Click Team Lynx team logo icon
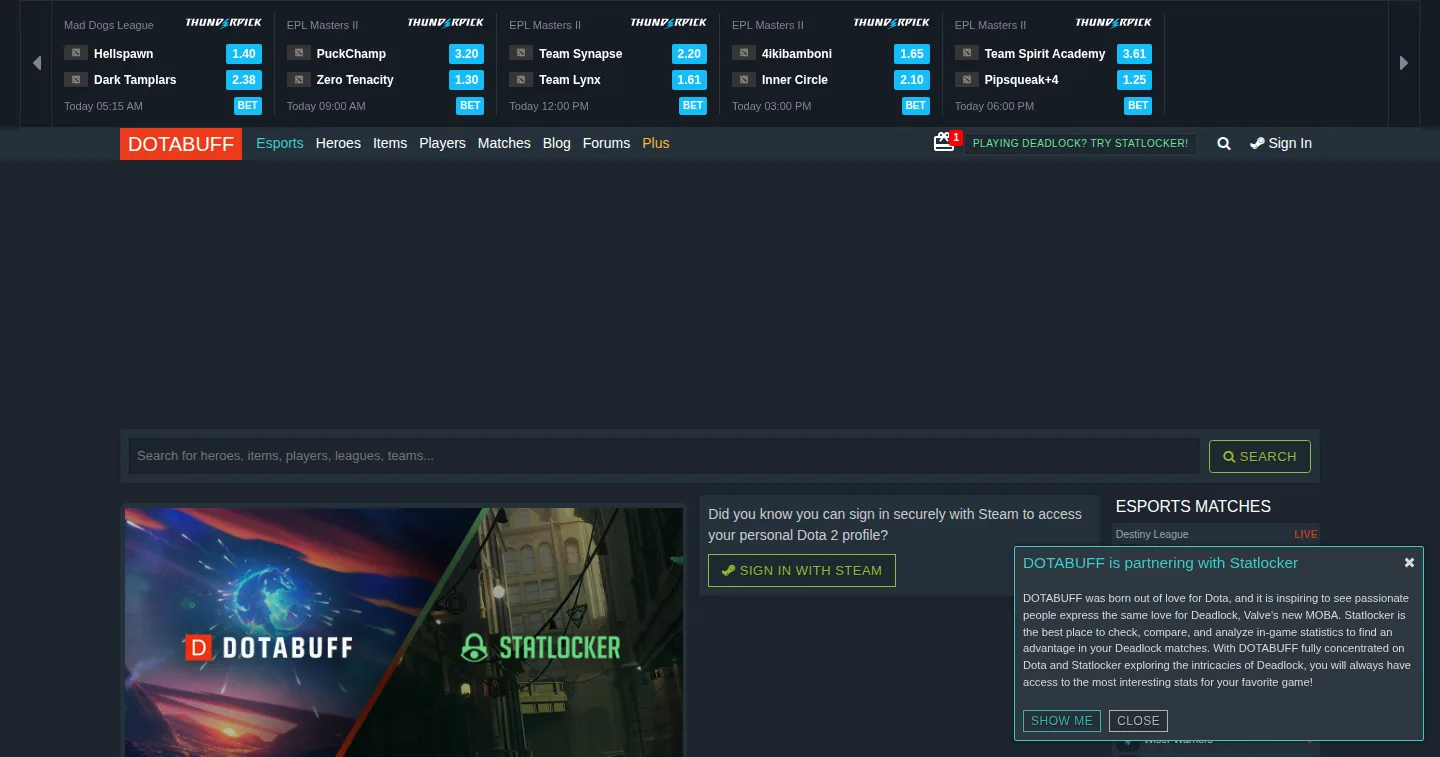The width and height of the screenshot is (1440, 757). tap(521, 79)
